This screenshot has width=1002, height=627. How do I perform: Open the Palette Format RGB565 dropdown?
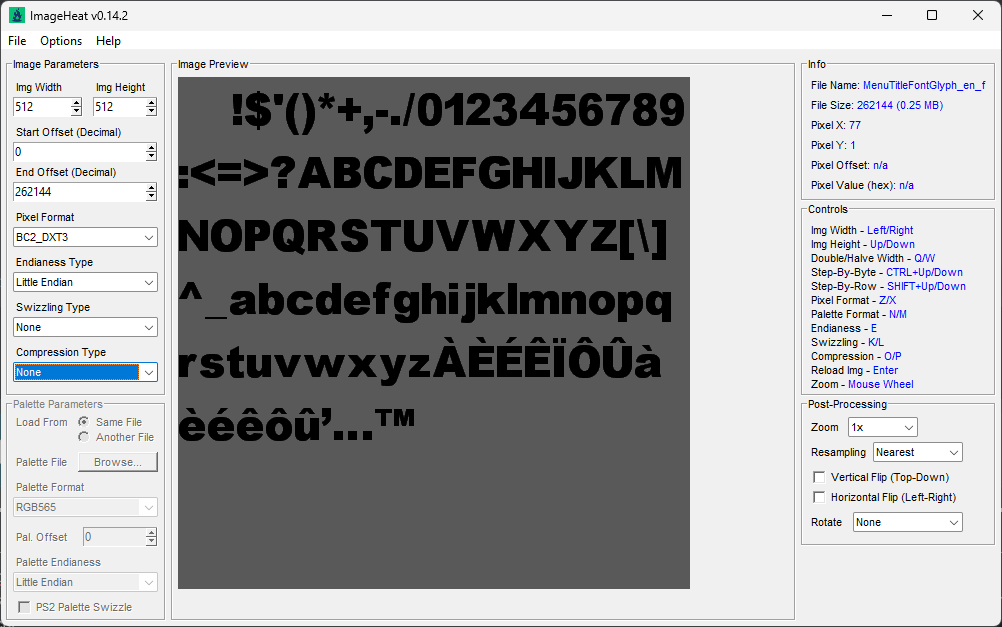[x=86, y=507]
